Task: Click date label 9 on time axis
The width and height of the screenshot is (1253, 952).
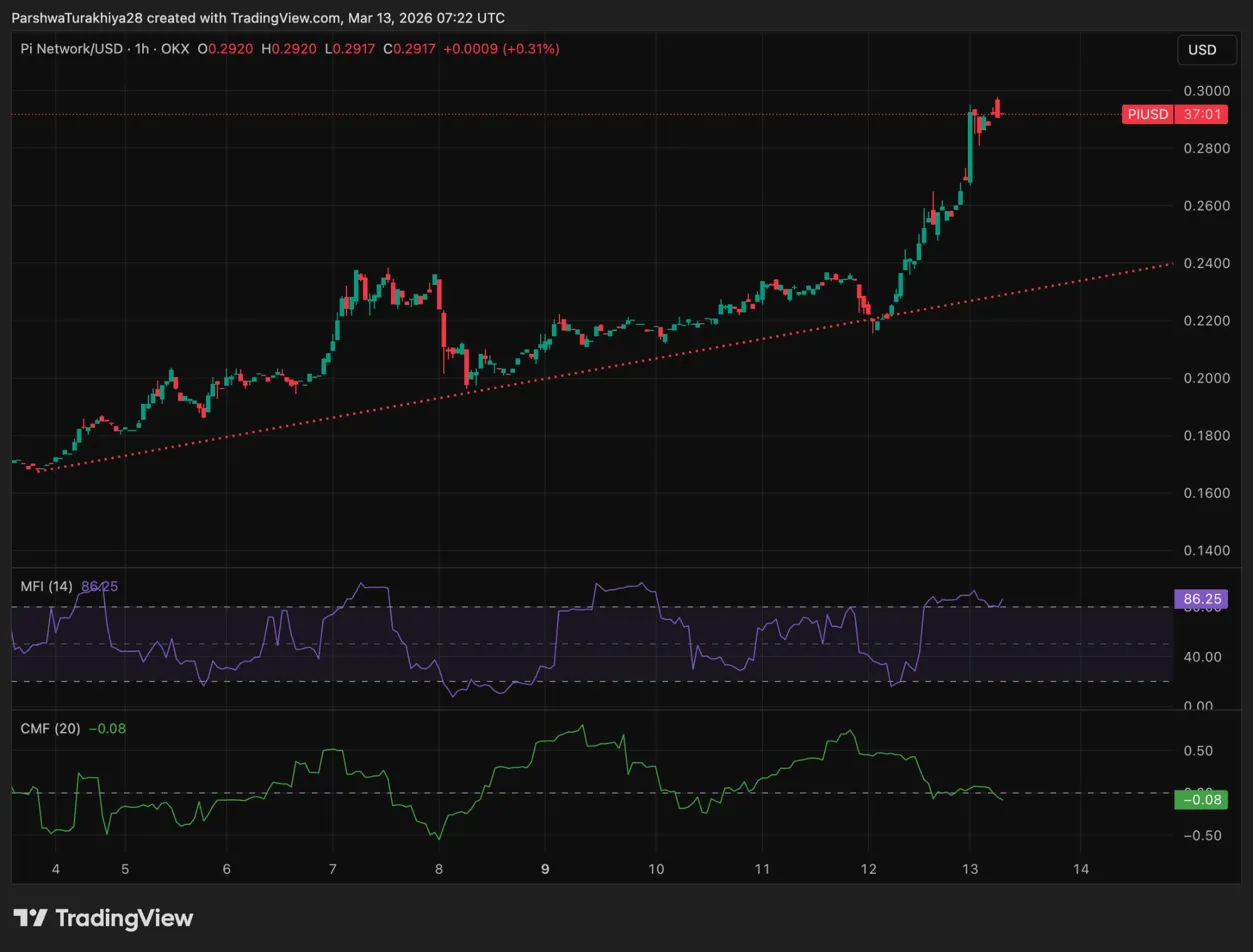Action: [x=545, y=868]
